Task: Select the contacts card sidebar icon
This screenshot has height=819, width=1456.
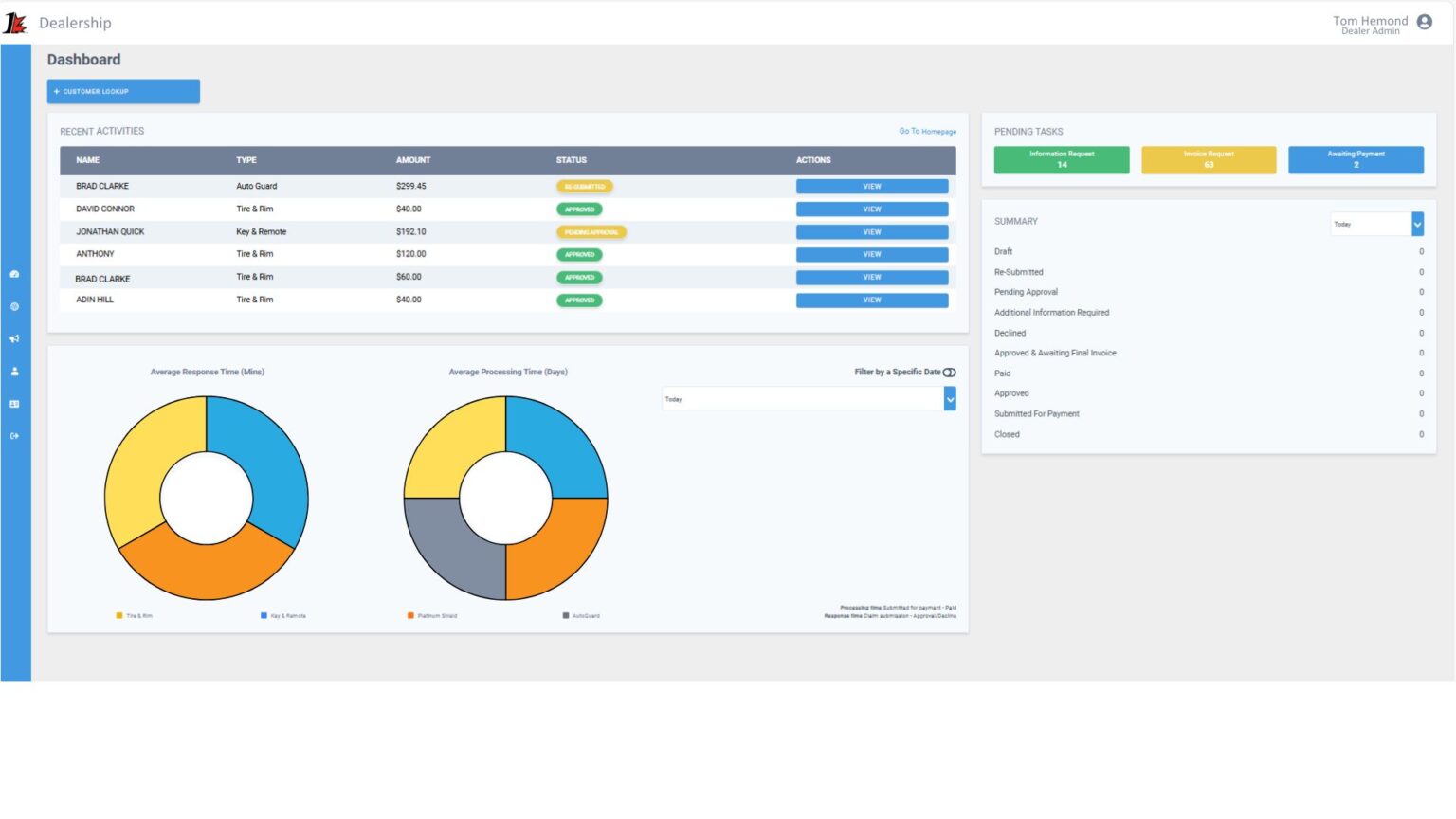Action: pos(14,403)
